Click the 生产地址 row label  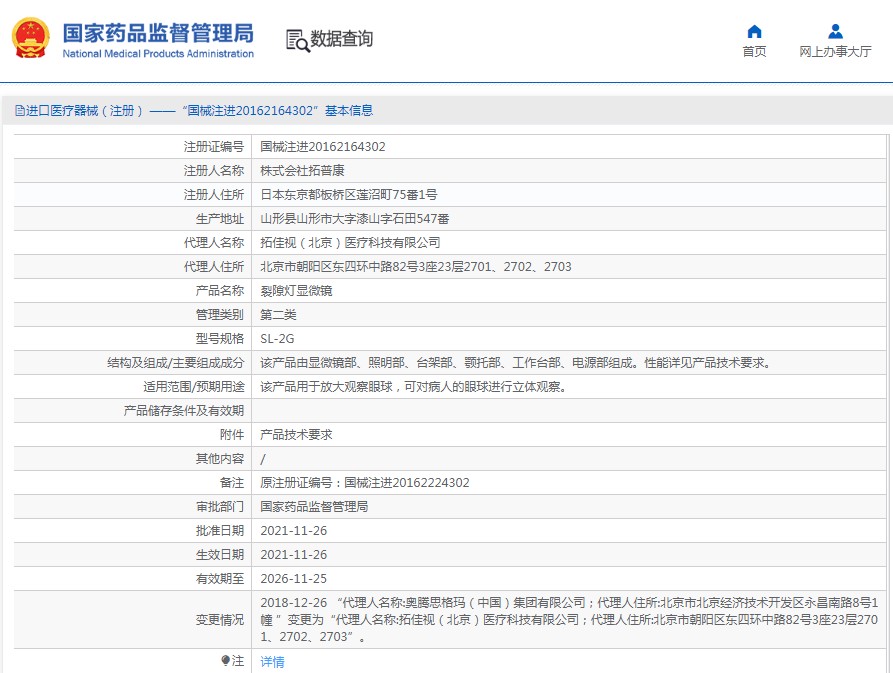pyautogui.click(x=220, y=219)
